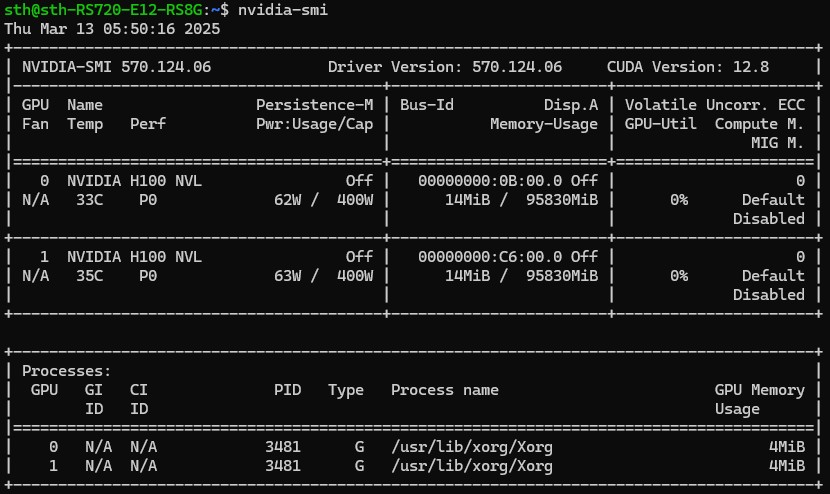Click the 63W power usage value
This screenshot has height=494, width=830.
click(287, 276)
